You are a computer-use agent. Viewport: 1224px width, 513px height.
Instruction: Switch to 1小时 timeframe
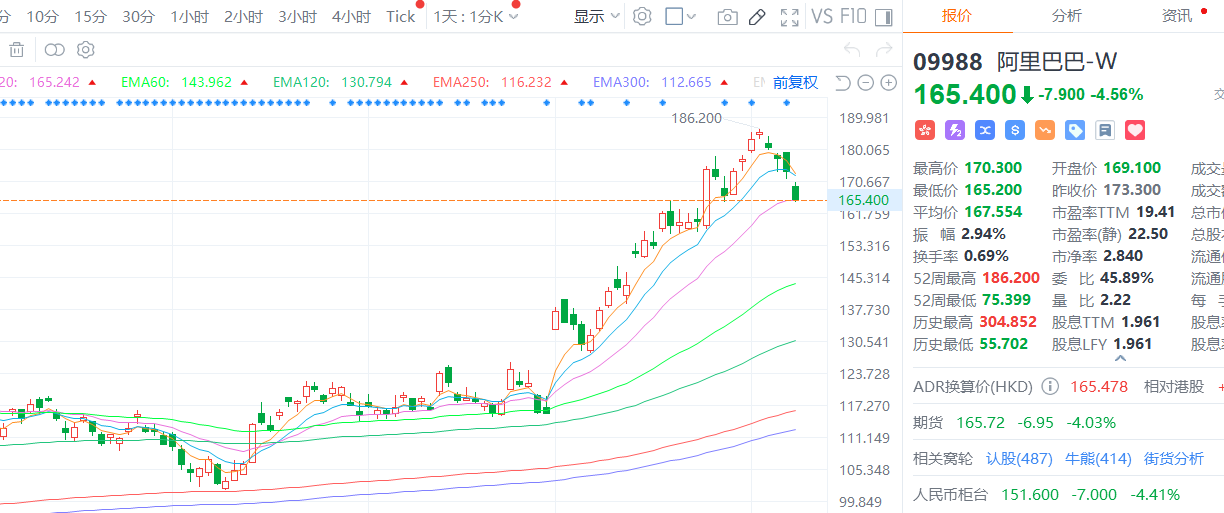click(190, 16)
